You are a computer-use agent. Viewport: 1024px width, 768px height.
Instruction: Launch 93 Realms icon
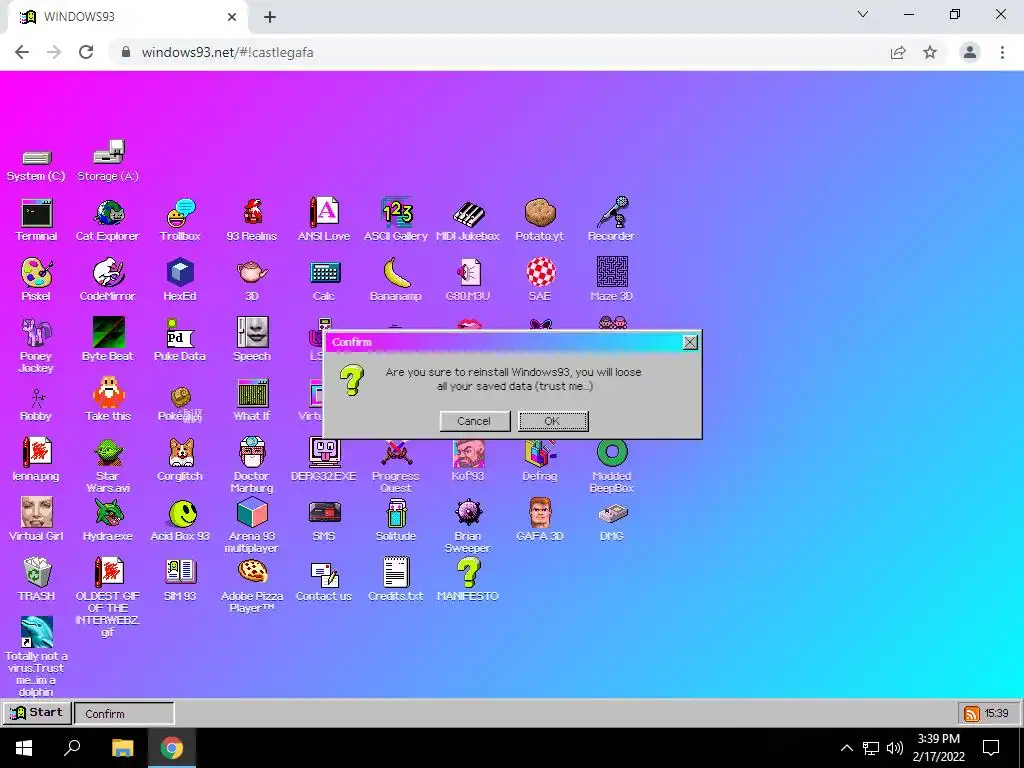[252, 213]
